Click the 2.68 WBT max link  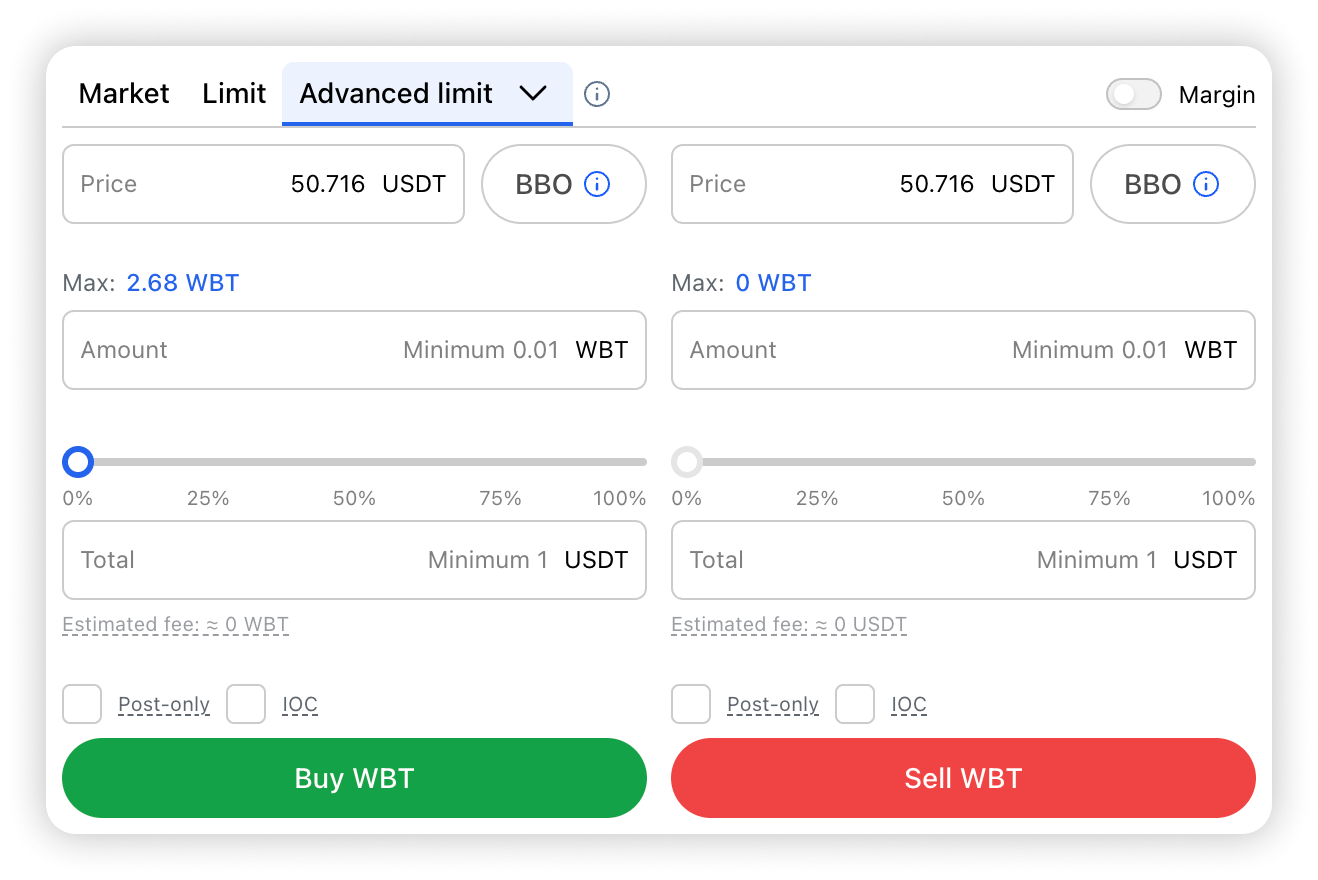tap(182, 283)
